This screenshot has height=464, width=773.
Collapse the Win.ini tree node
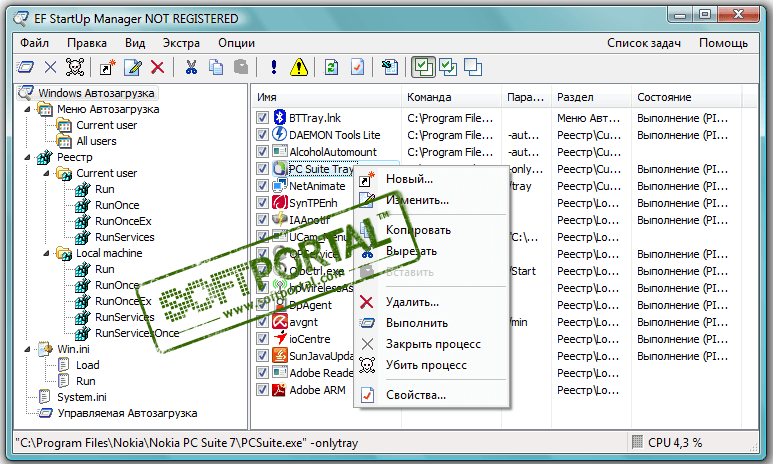(27, 349)
